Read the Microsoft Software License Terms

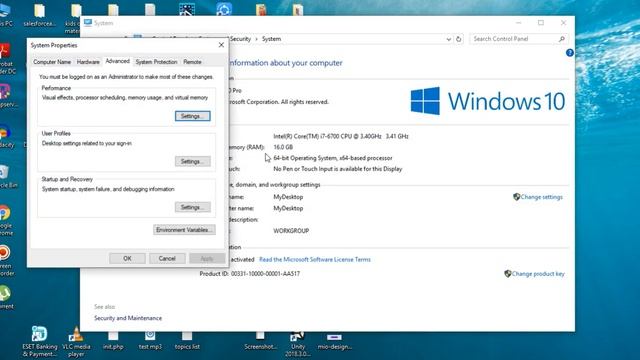315,259
